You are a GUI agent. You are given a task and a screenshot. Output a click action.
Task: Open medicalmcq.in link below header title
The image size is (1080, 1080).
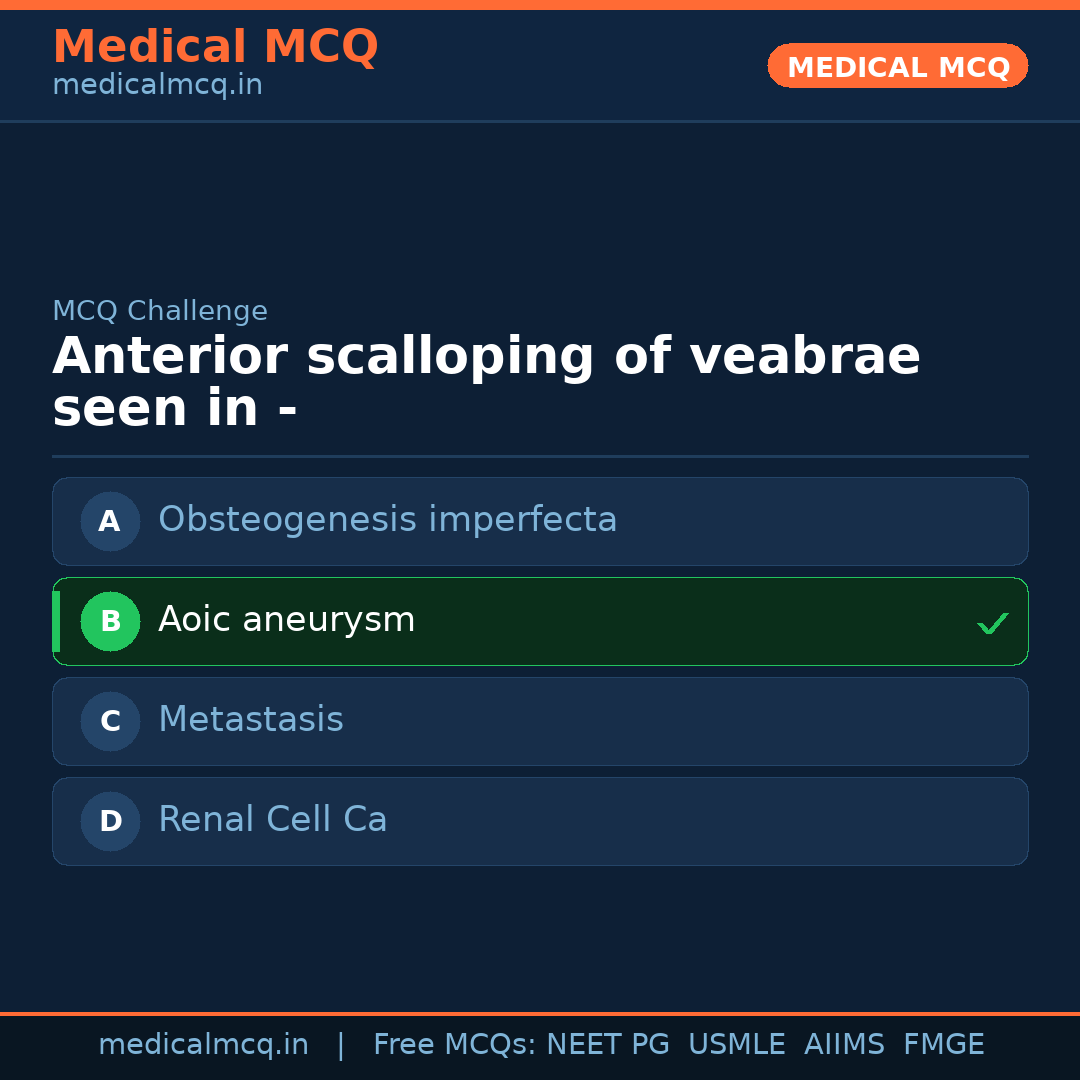[157, 86]
